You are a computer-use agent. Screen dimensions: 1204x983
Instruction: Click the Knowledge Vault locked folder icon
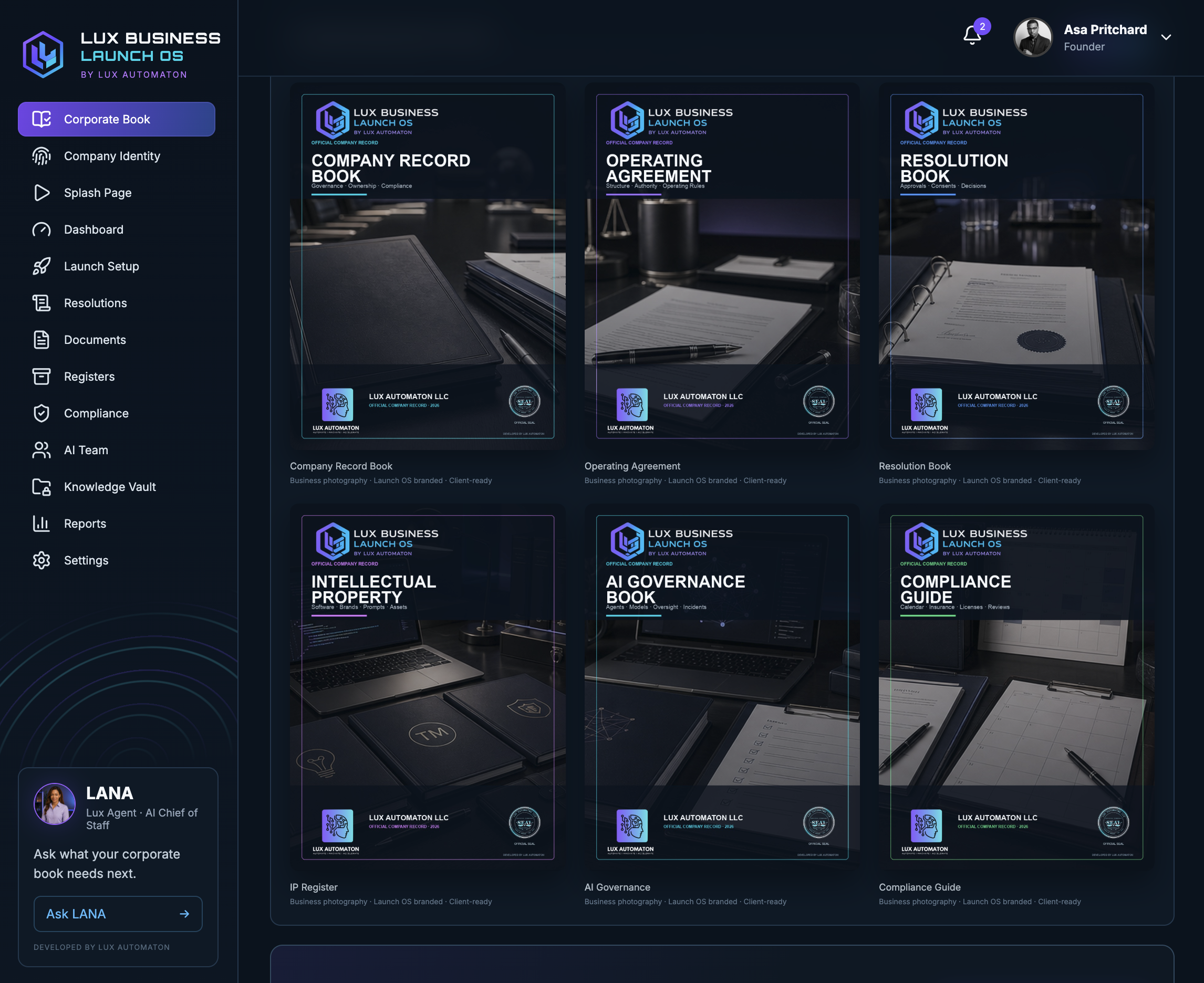point(41,487)
